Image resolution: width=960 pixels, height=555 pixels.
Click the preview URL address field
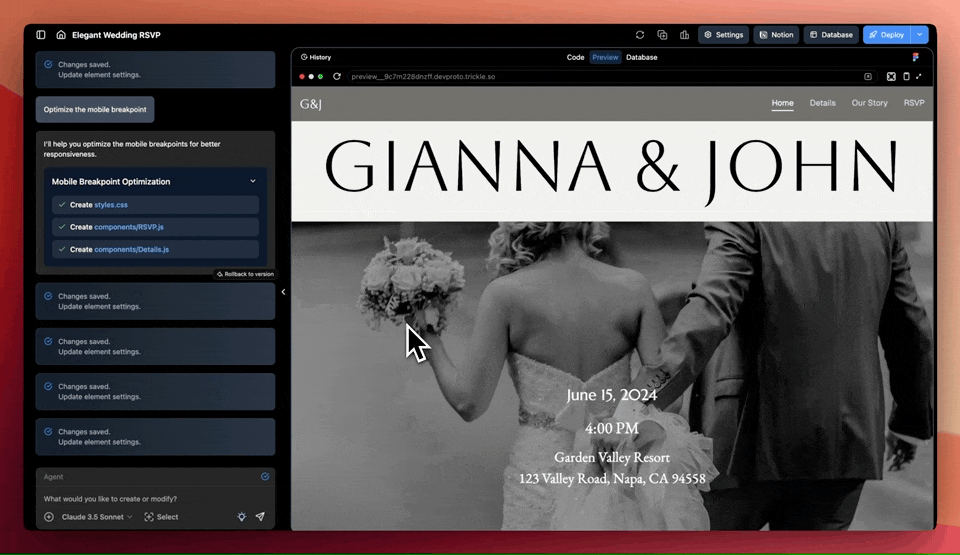611,77
